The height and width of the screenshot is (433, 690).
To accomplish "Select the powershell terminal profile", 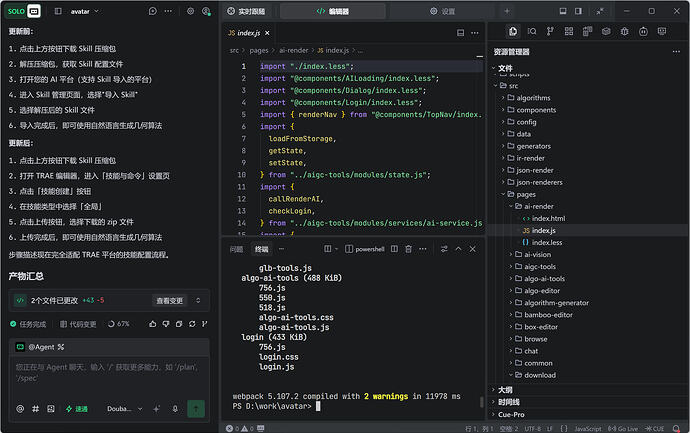I will 365,249.
